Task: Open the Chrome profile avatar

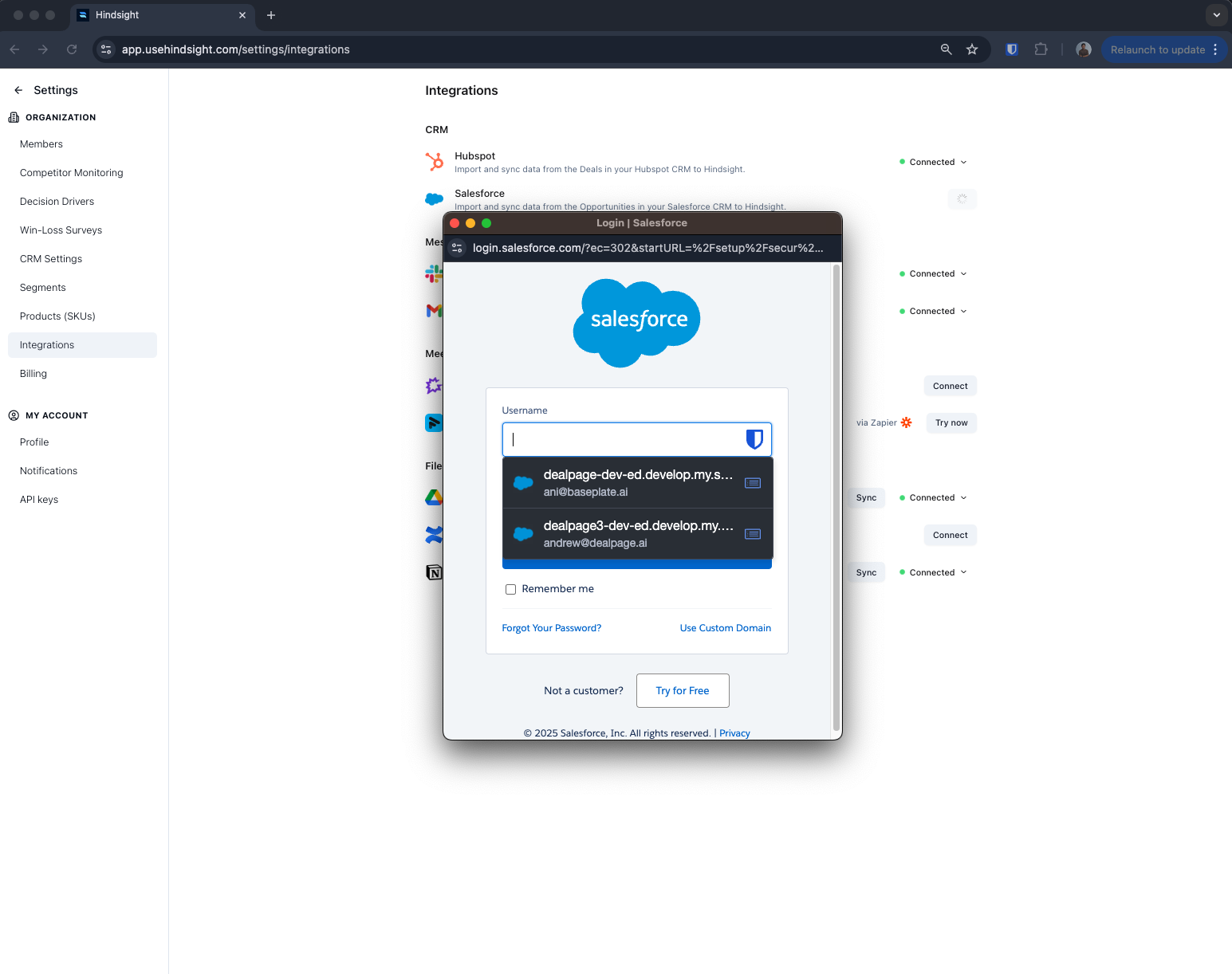Action: [1084, 49]
